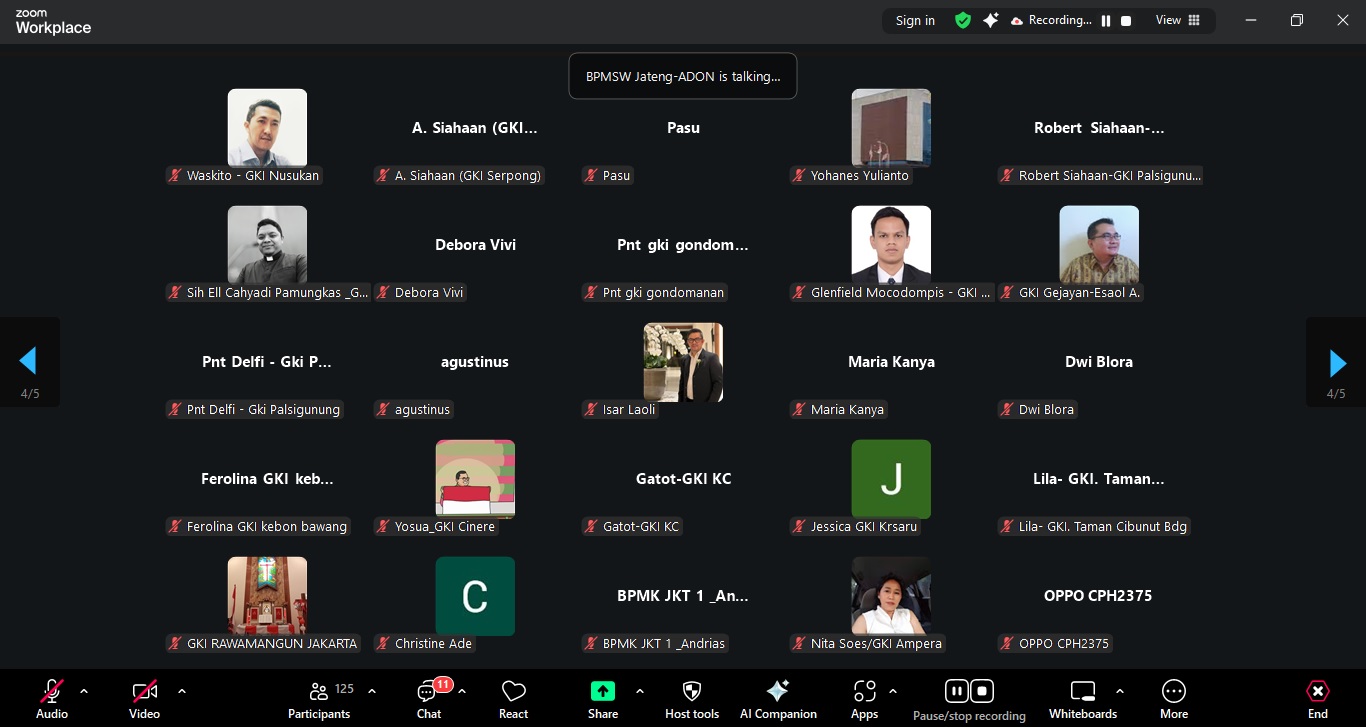This screenshot has height=728, width=1366.
Task: Open the Apps toolbar icon
Action: click(x=864, y=698)
